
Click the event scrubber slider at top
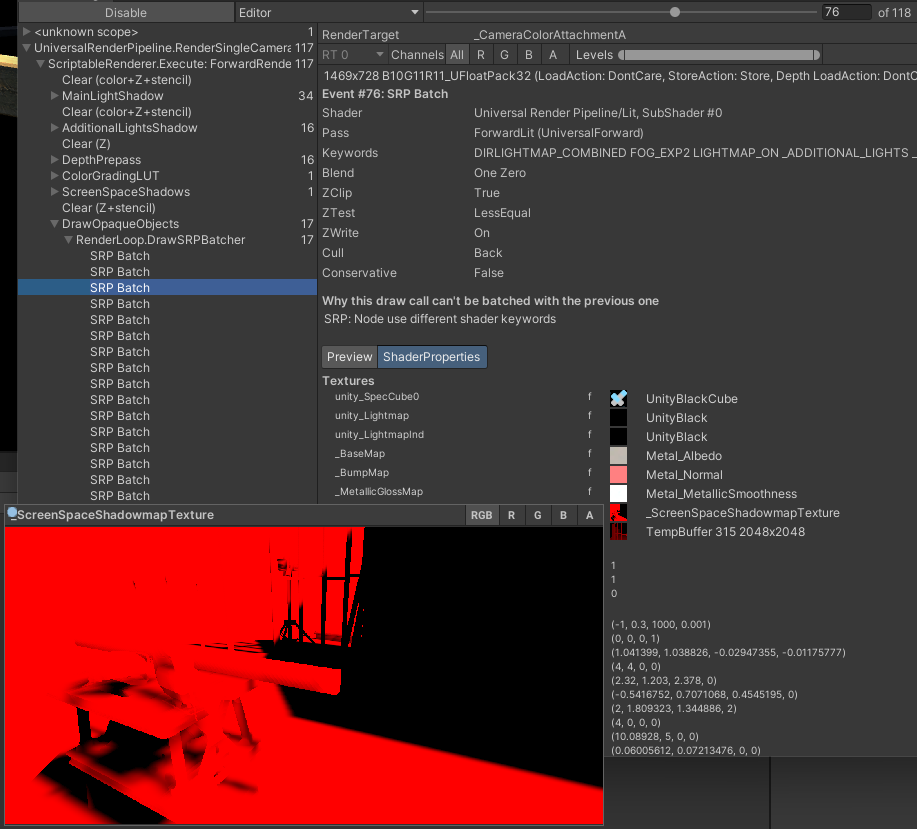click(x=674, y=11)
